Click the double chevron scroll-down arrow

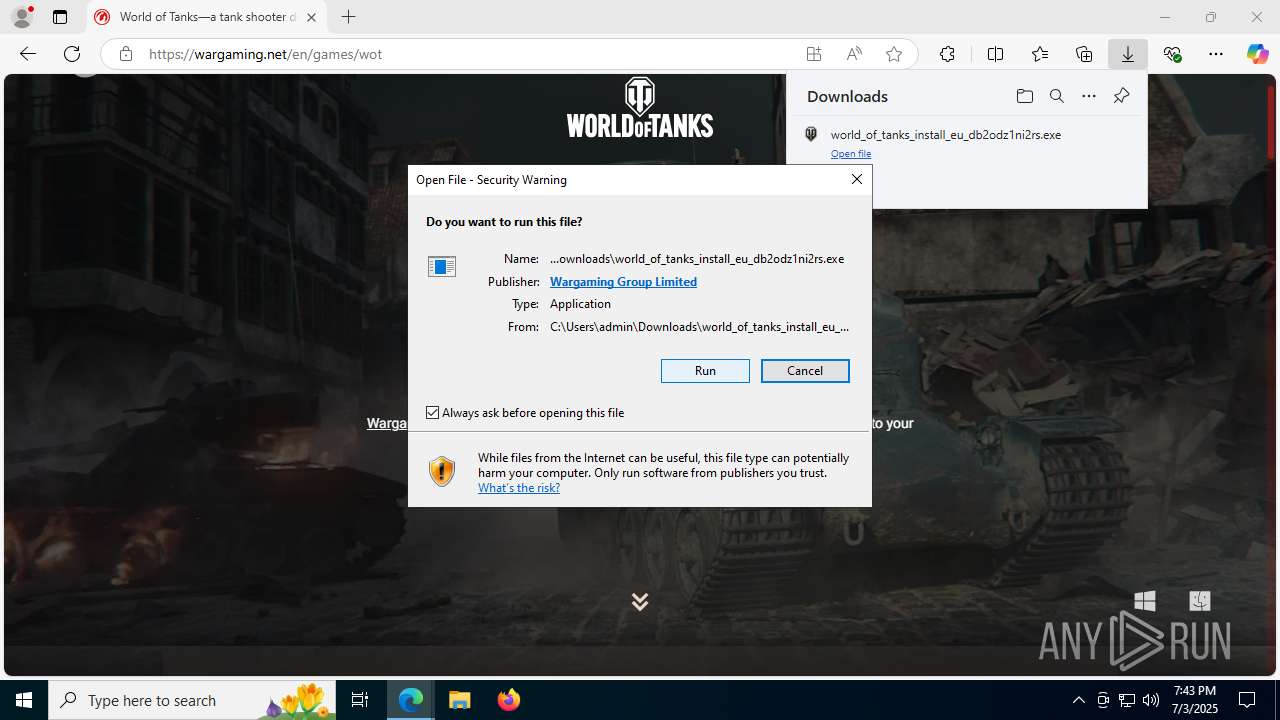pos(640,601)
